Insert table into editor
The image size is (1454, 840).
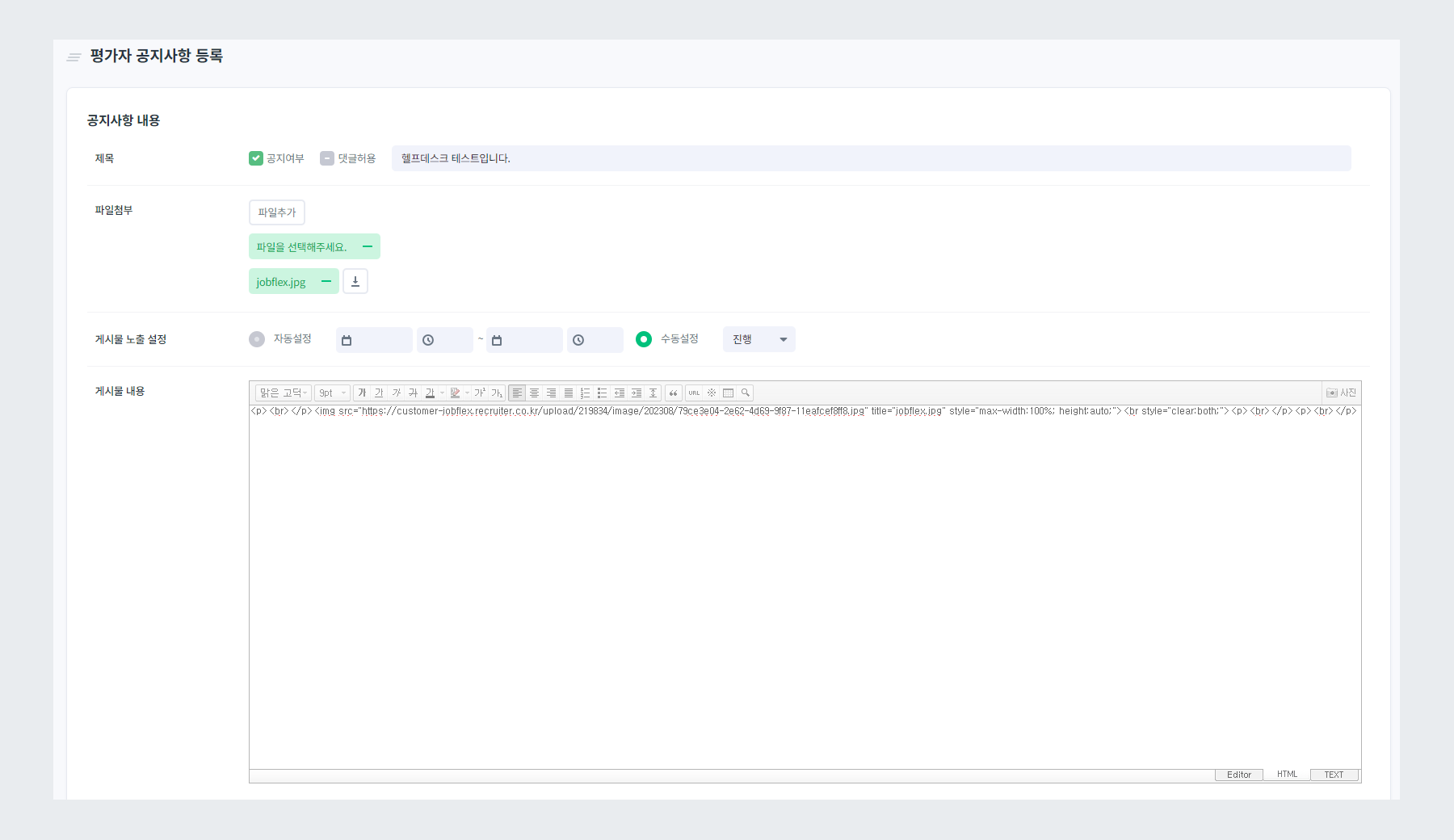pos(728,393)
